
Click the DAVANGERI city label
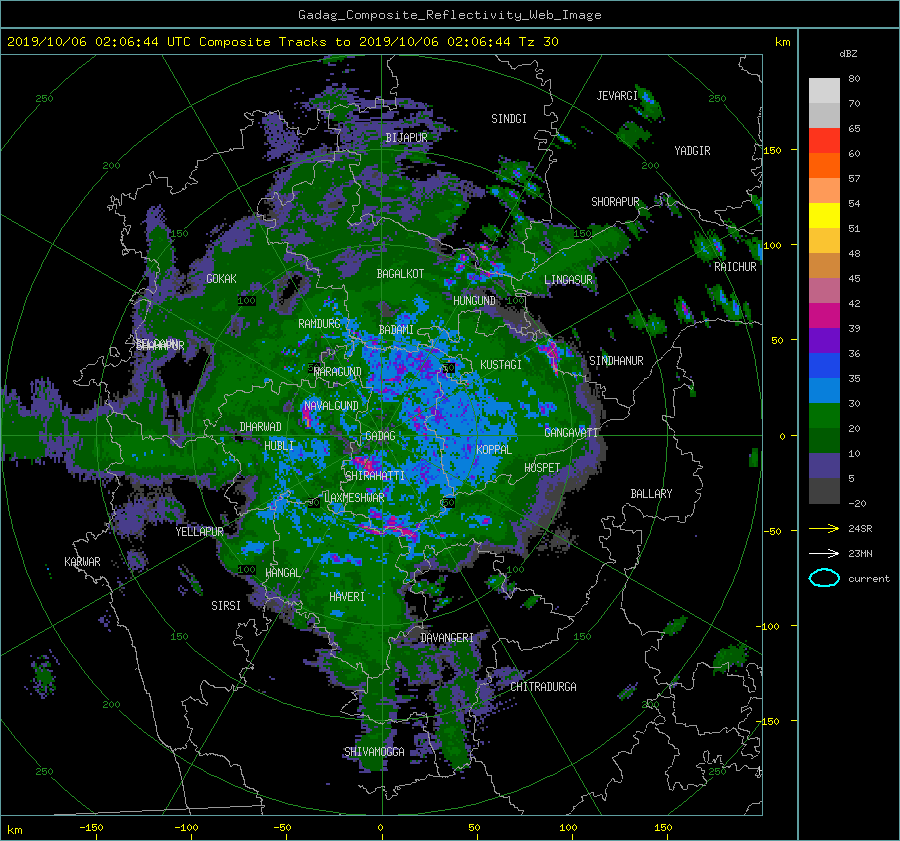pos(447,638)
